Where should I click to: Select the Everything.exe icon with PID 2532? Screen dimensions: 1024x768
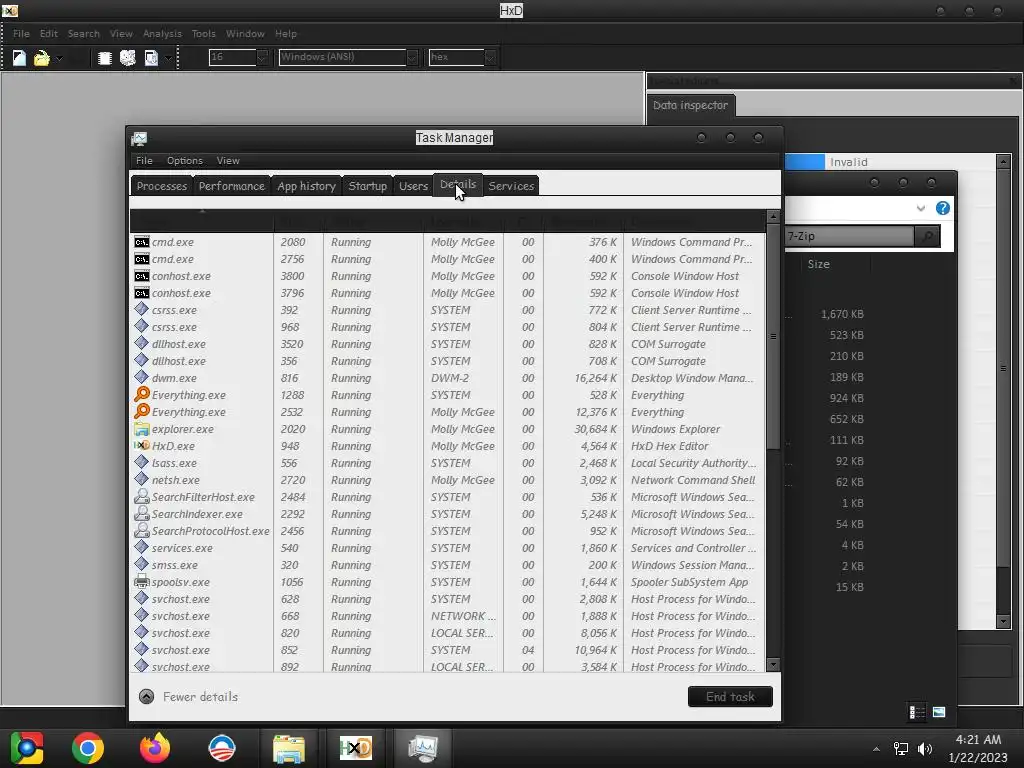coord(142,411)
